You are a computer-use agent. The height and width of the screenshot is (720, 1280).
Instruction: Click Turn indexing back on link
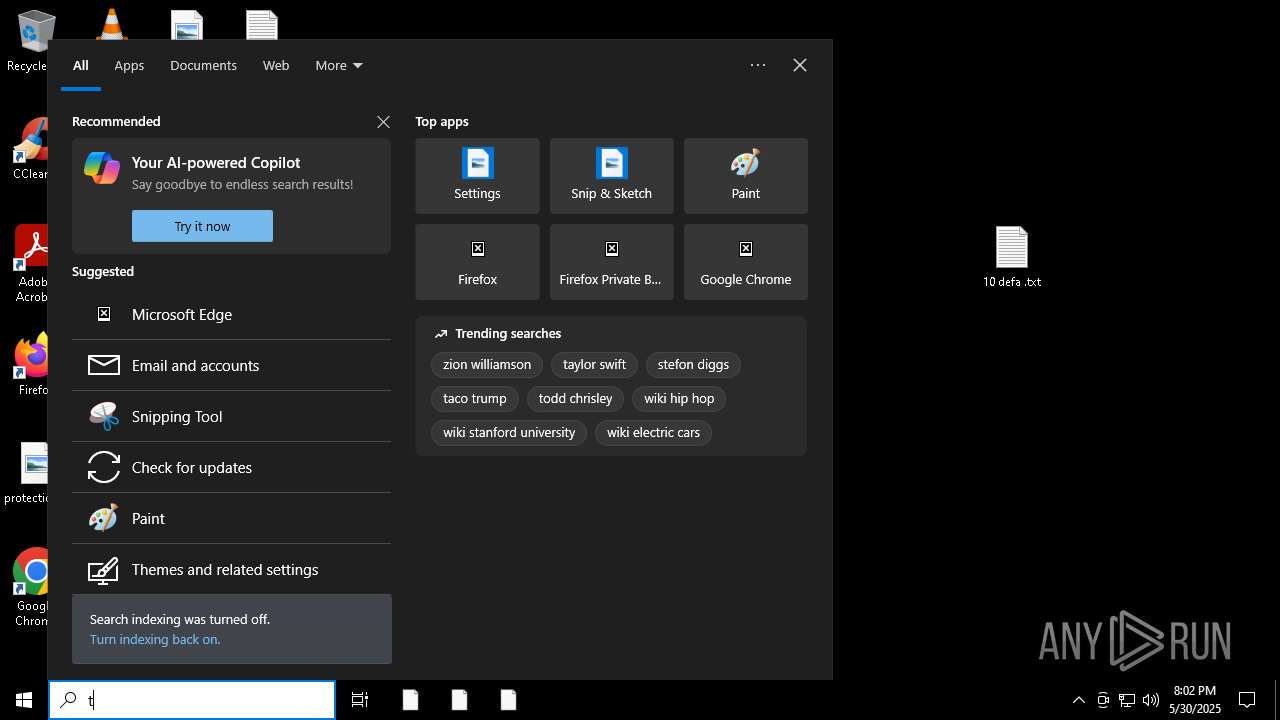(x=155, y=639)
